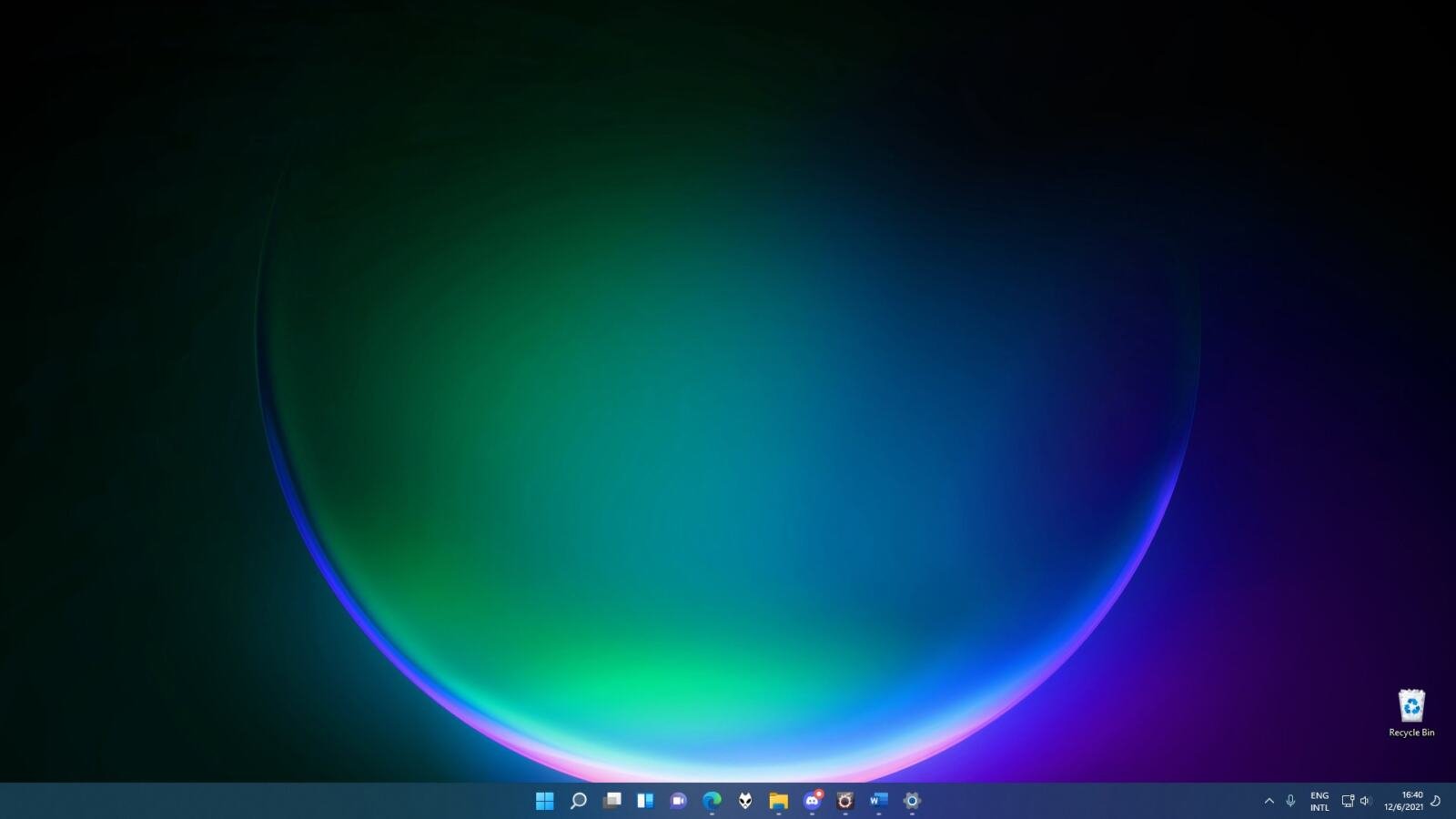Launch Teams Chat from taskbar

[678, 801]
